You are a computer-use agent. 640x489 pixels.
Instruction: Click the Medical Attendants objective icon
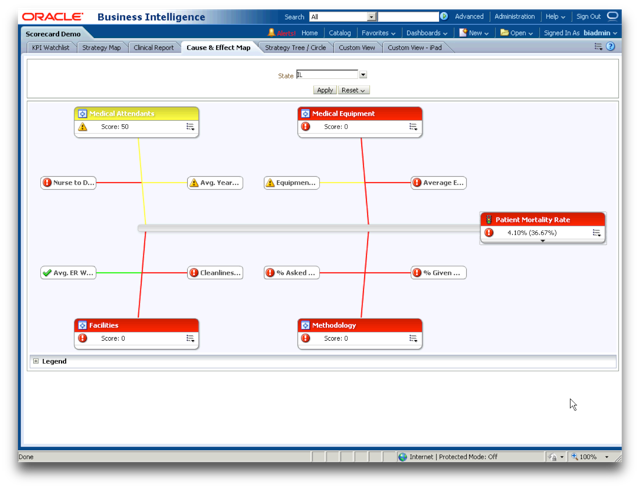82,114
